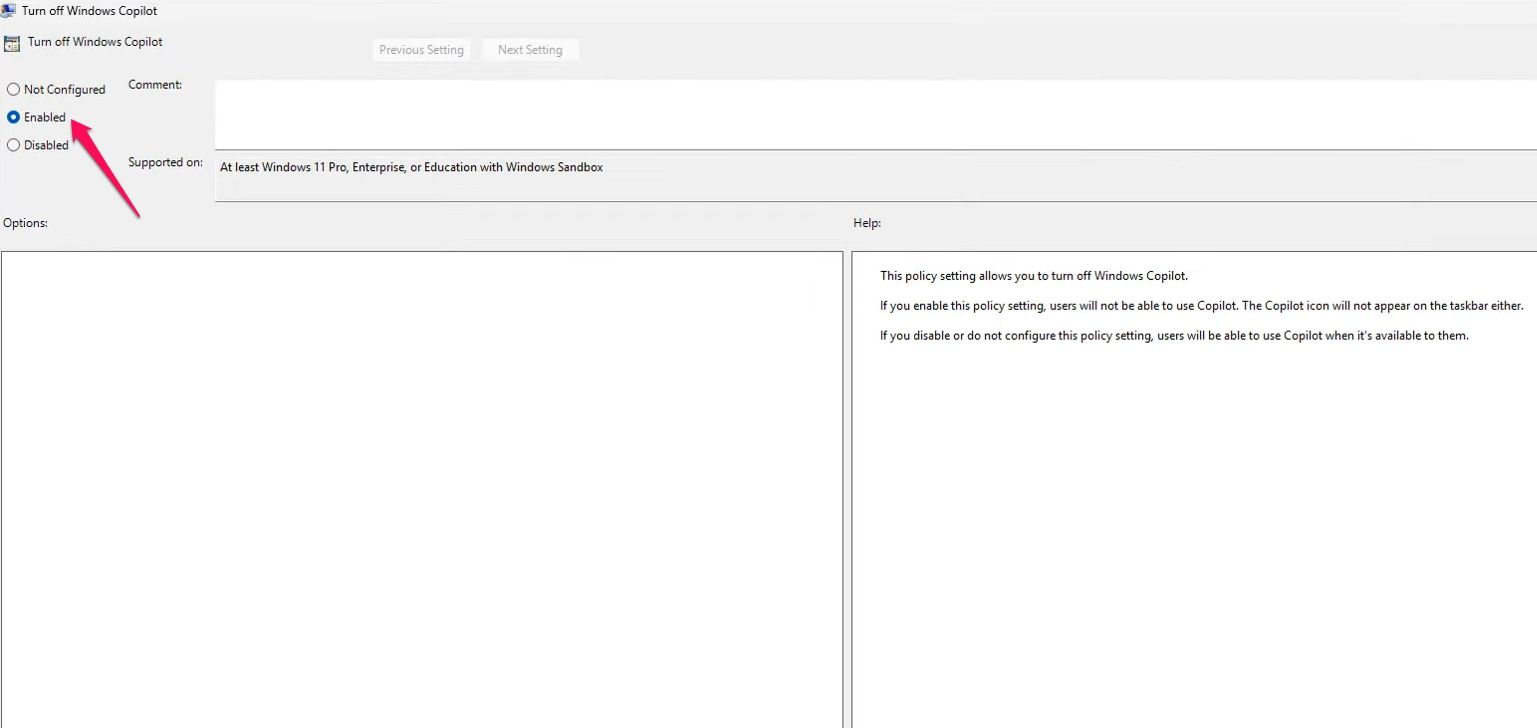This screenshot has height=728, width=1537.
Task: Go to the Previous Setting
Action: 421,50
